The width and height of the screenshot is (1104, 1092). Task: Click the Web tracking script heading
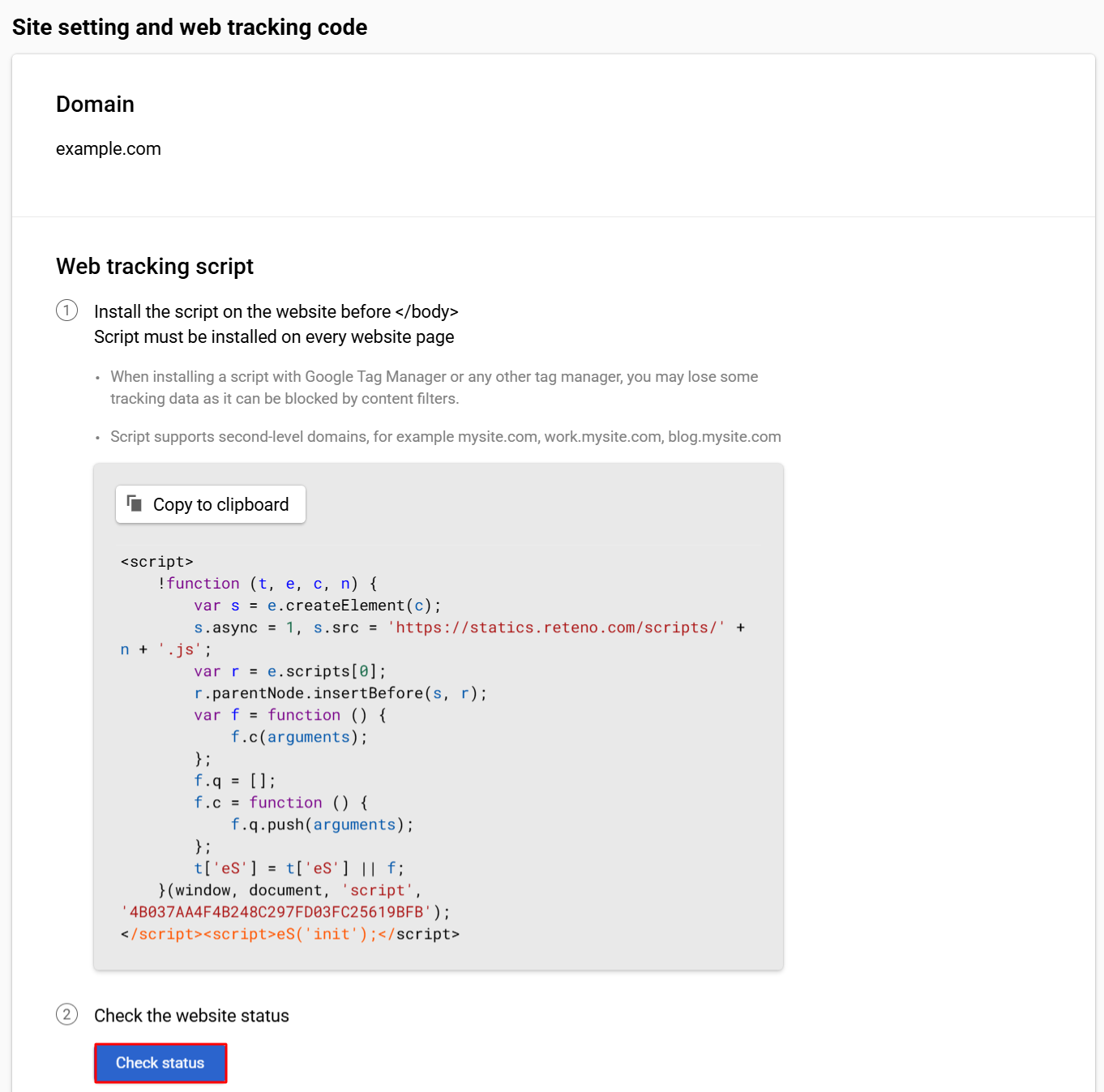coord(155,267)
